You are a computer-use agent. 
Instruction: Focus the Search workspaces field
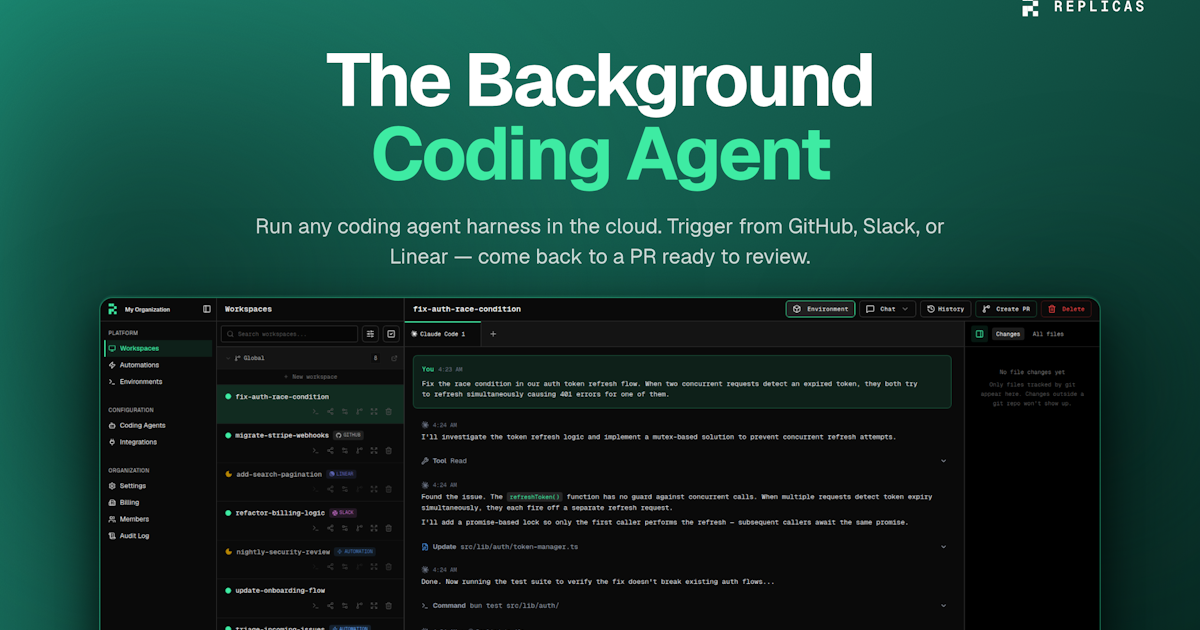(290, 334)
